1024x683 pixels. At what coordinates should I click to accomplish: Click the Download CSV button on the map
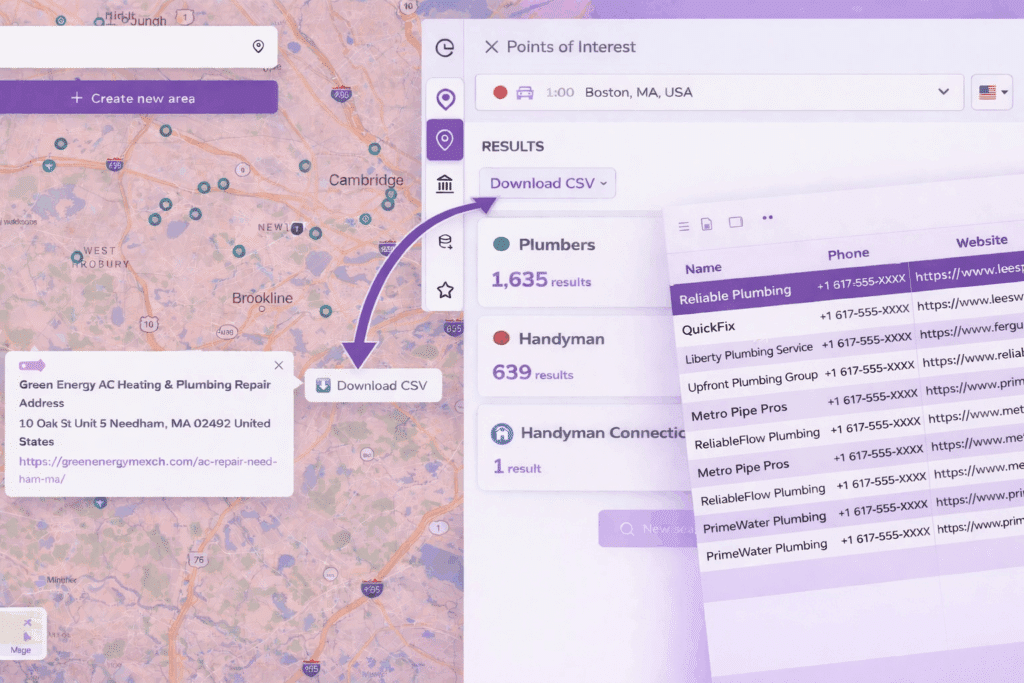point(372,385)
